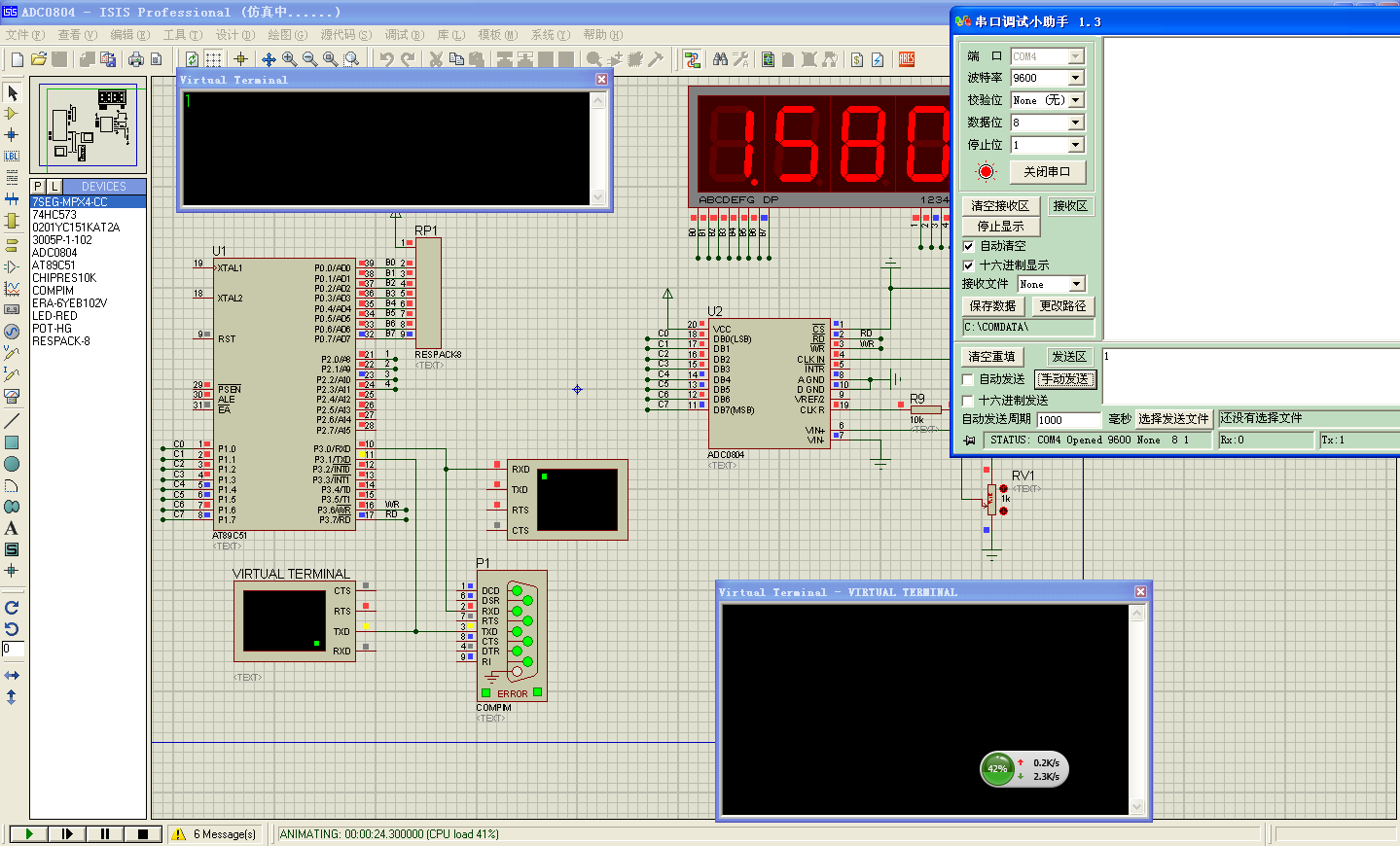The height and width of the screenshot is (846, 1400).
Task: Pause the simulation
Action: [x=105, y=833]
